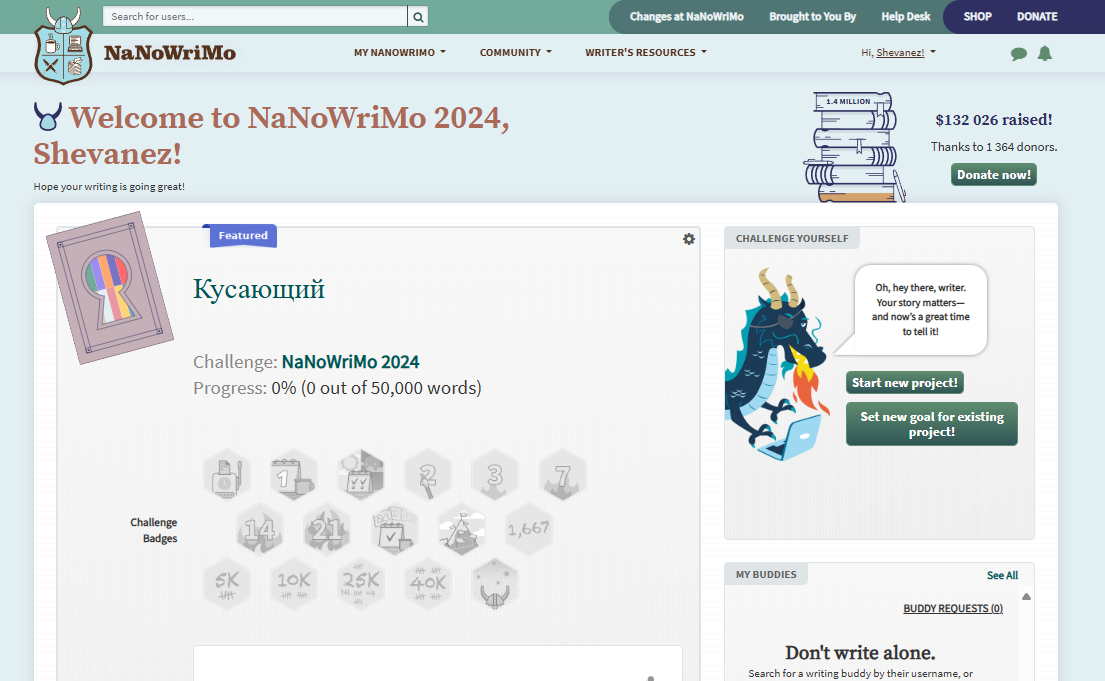Image resolution: width=1105 pixels, height=681 pixels.
Task: Focus the Search for users field
Action: tap(254, 16)
